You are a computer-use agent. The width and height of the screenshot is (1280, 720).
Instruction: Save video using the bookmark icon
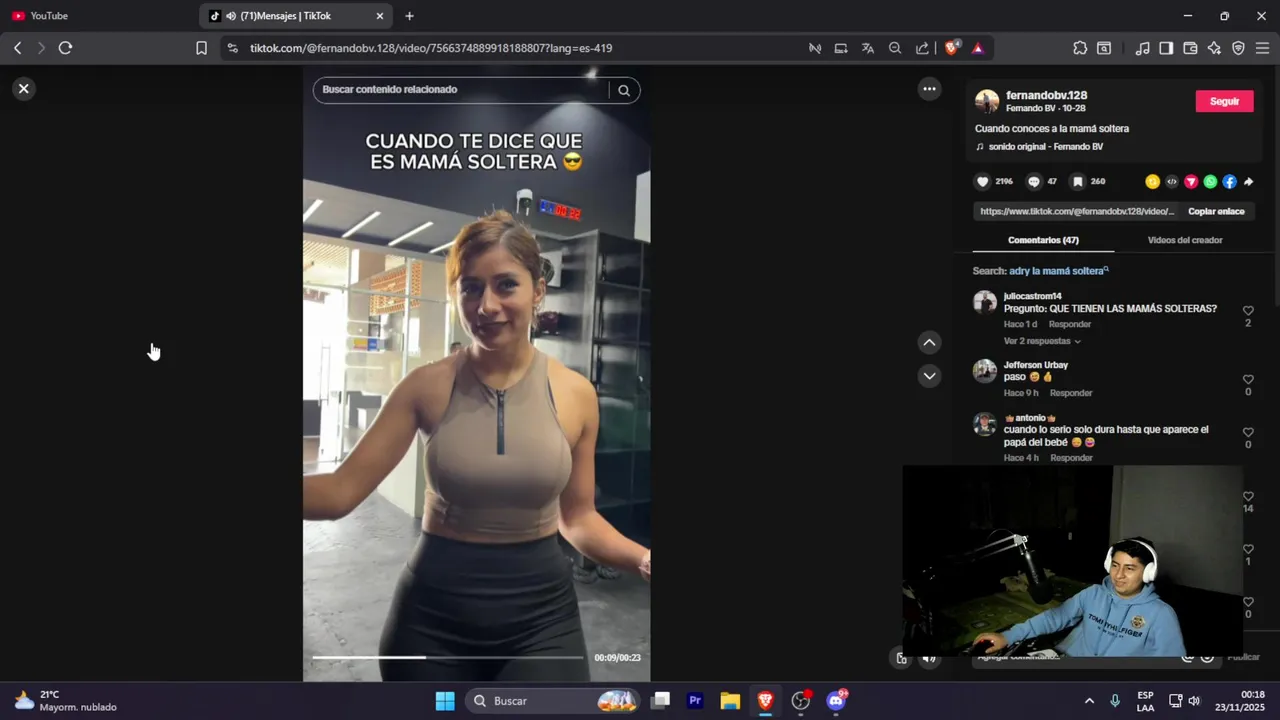(x=1077, y=182)
